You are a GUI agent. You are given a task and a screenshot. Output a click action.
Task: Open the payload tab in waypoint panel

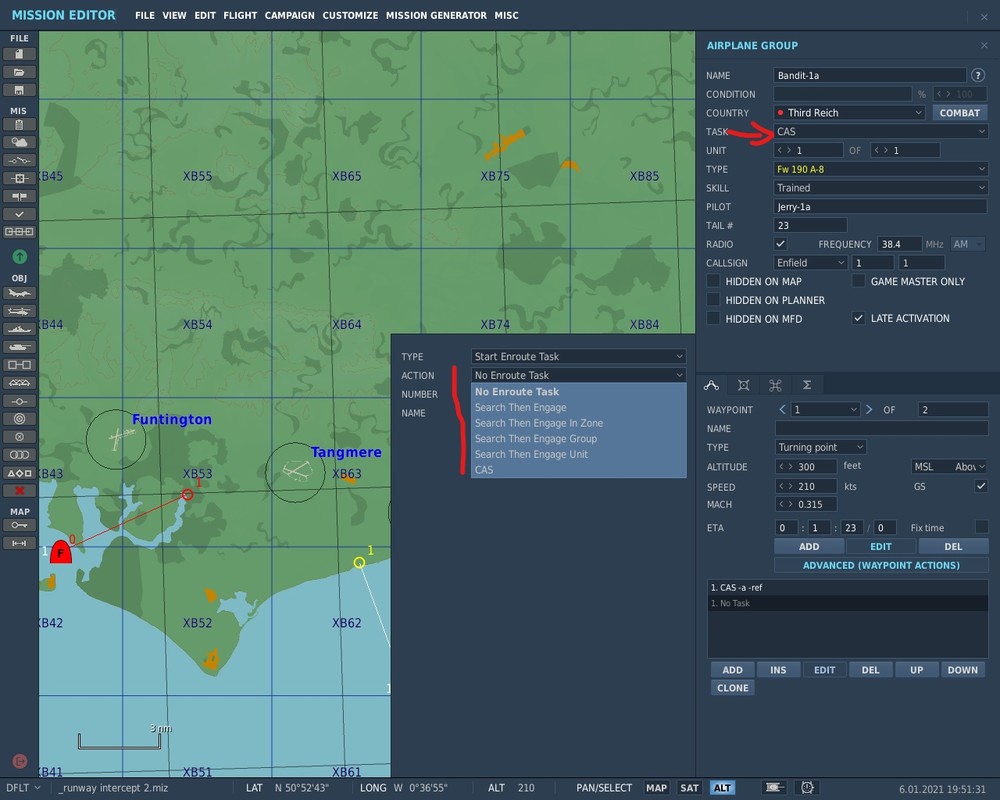(x=743, y=385)
